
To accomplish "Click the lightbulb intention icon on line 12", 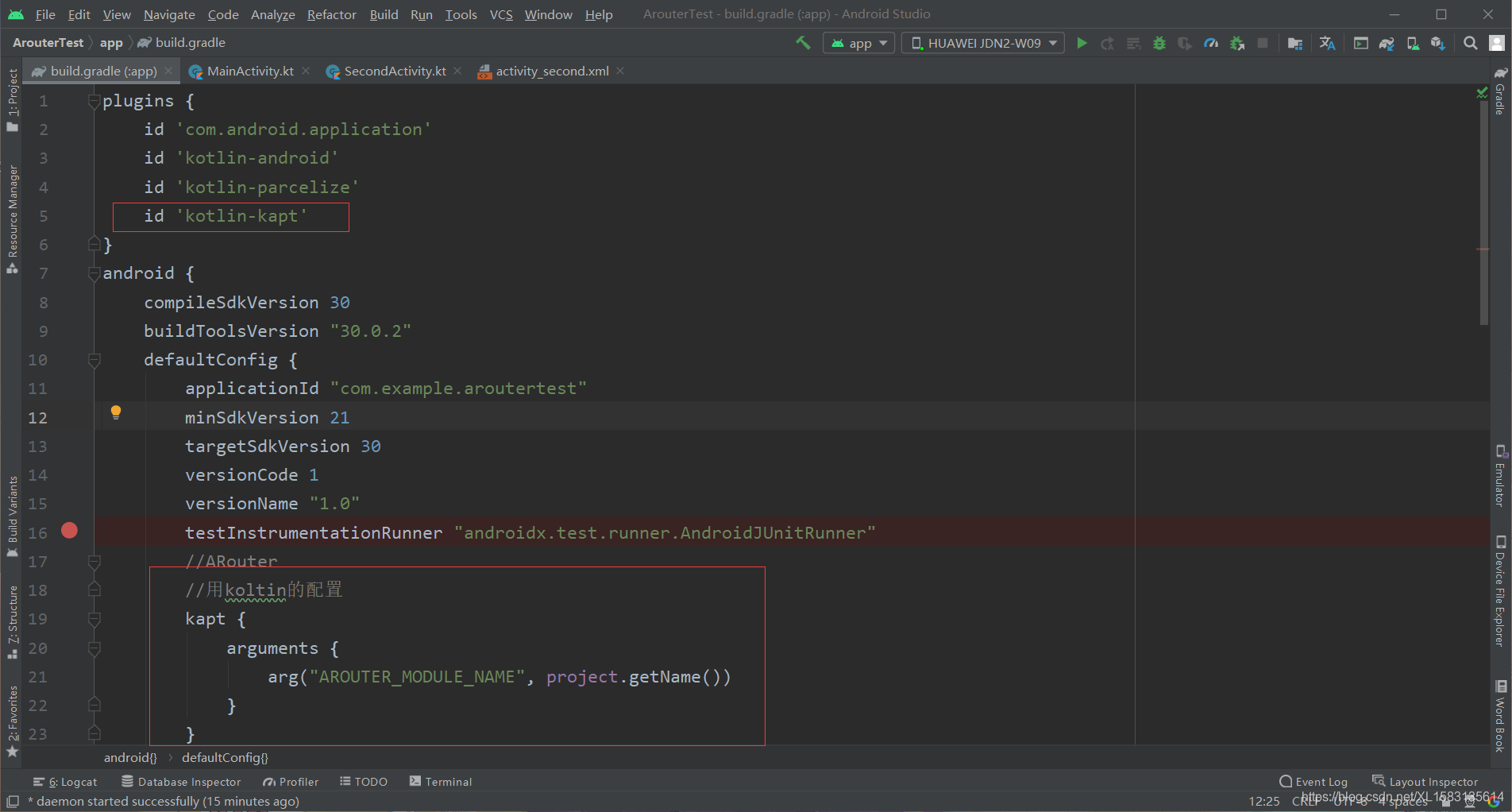I will [116, 412].
